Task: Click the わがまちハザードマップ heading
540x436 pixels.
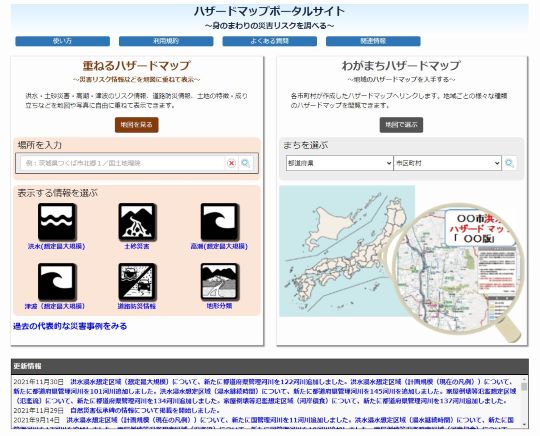Action: [401, 65]
